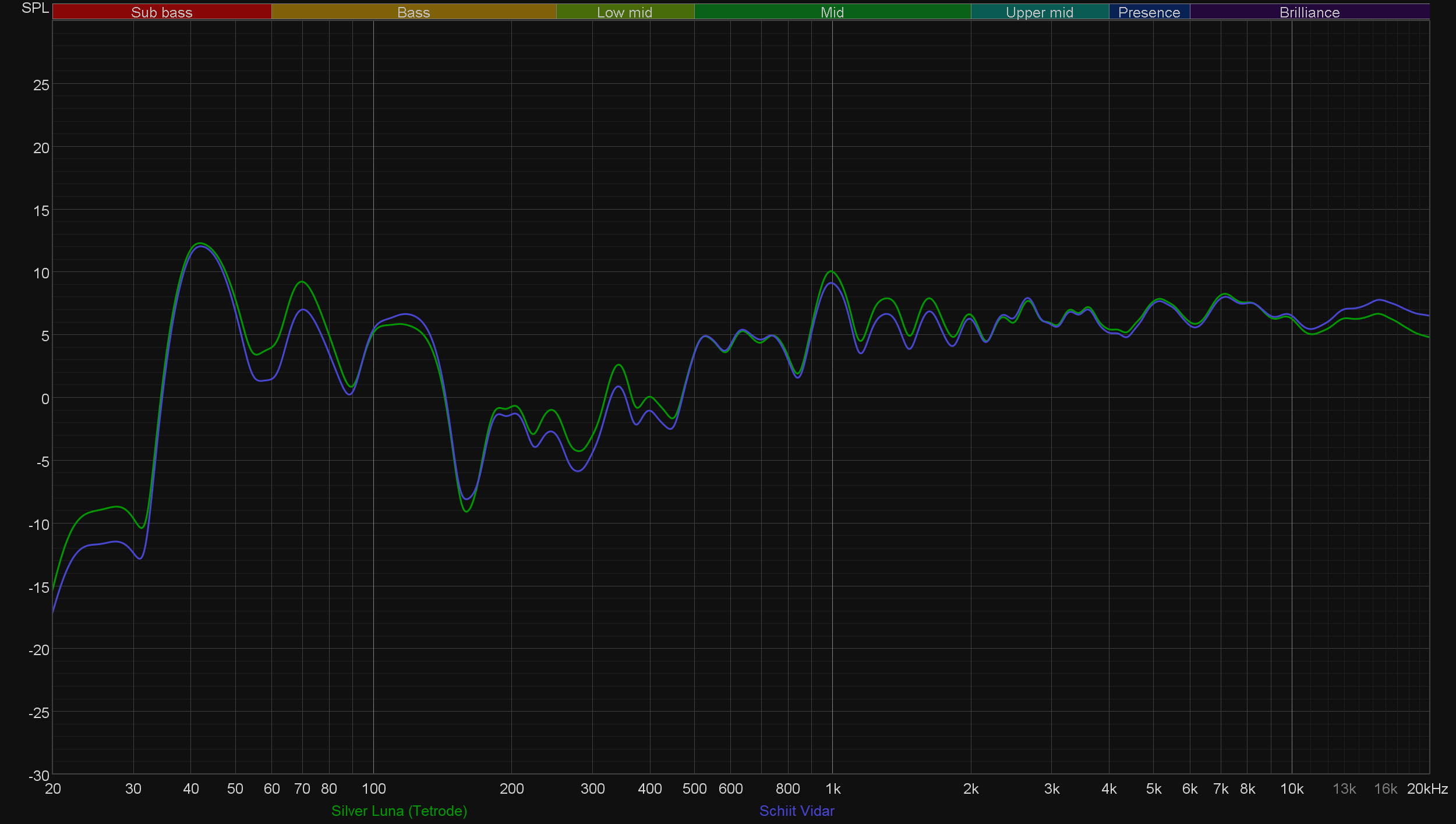
Task: Click the Bass frequency band header
Action: pos(414,12)
